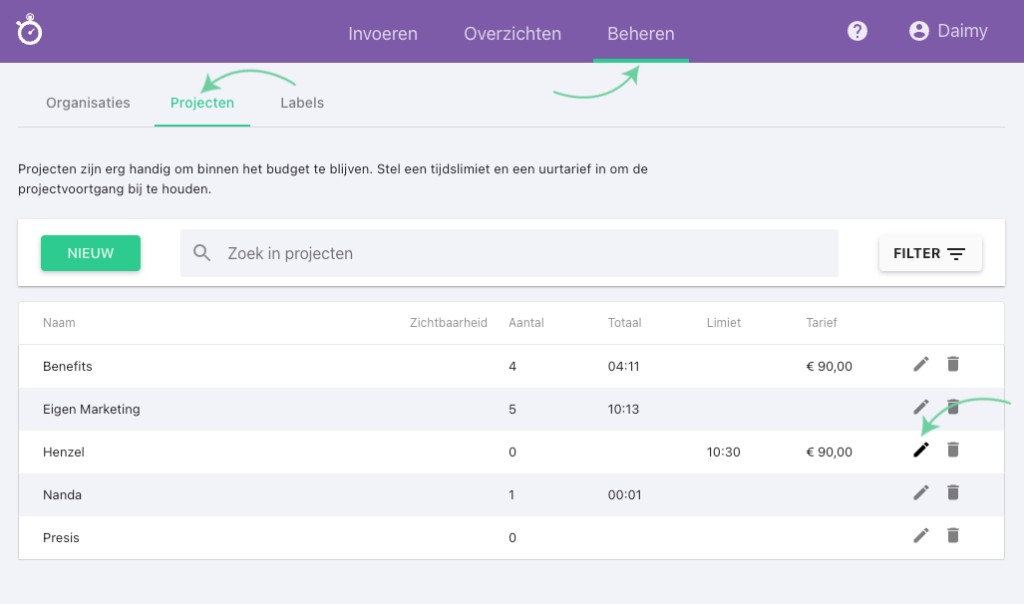Focus the Zoek in projecten search field

[520, 254]
